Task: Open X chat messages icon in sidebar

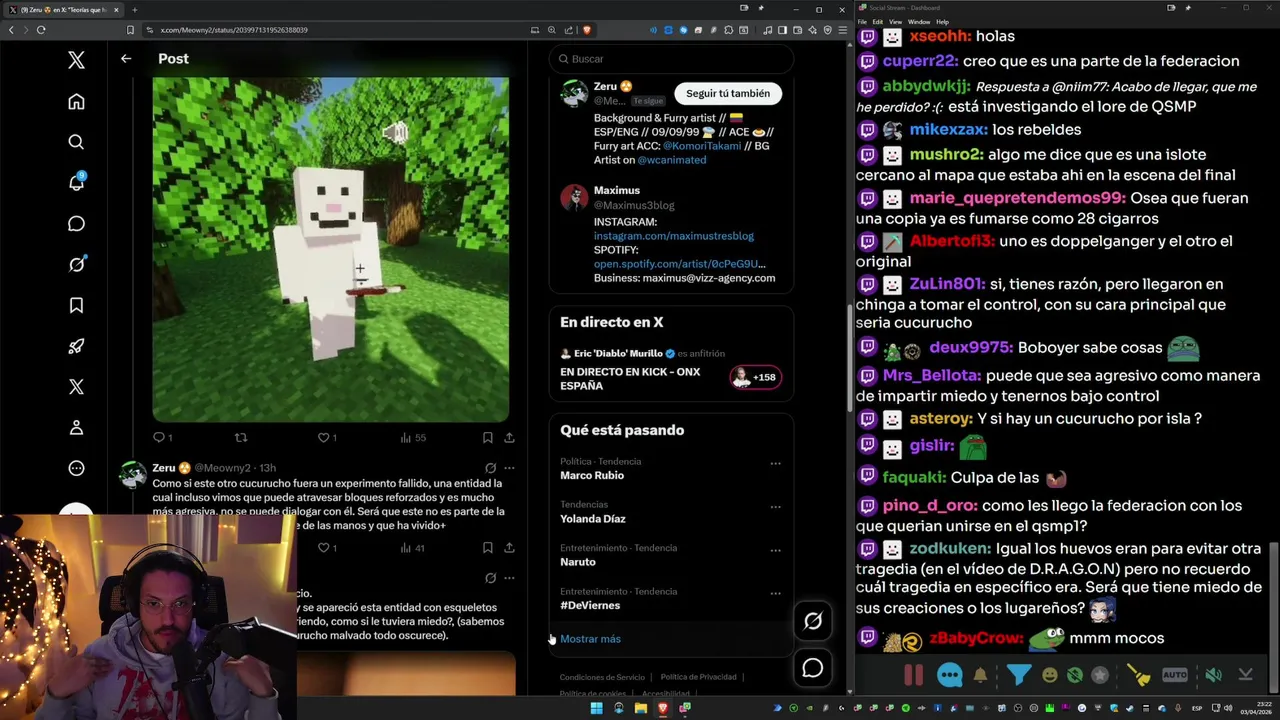Action: point(76,224)
